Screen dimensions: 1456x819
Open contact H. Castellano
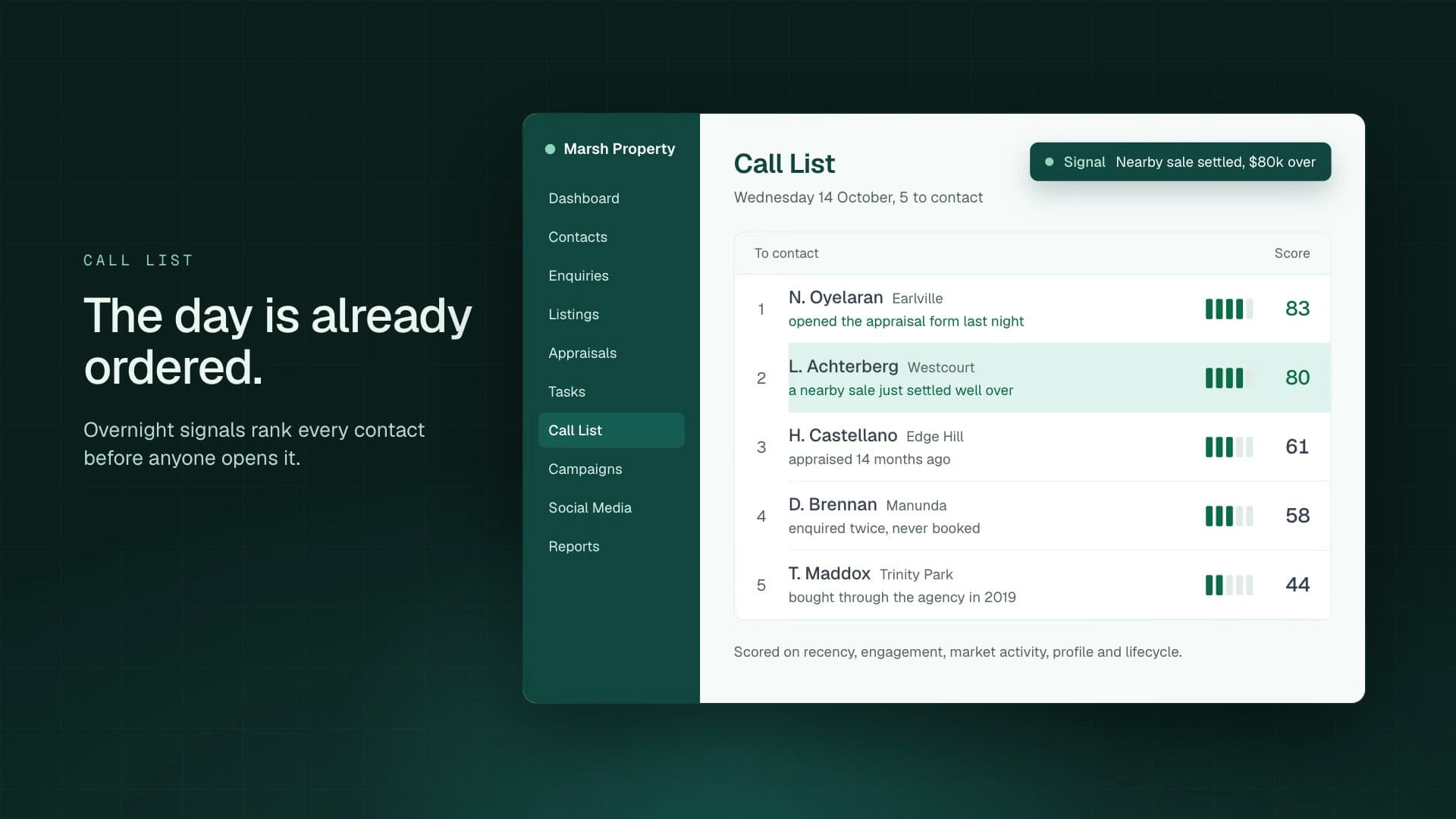pos(843,435)
